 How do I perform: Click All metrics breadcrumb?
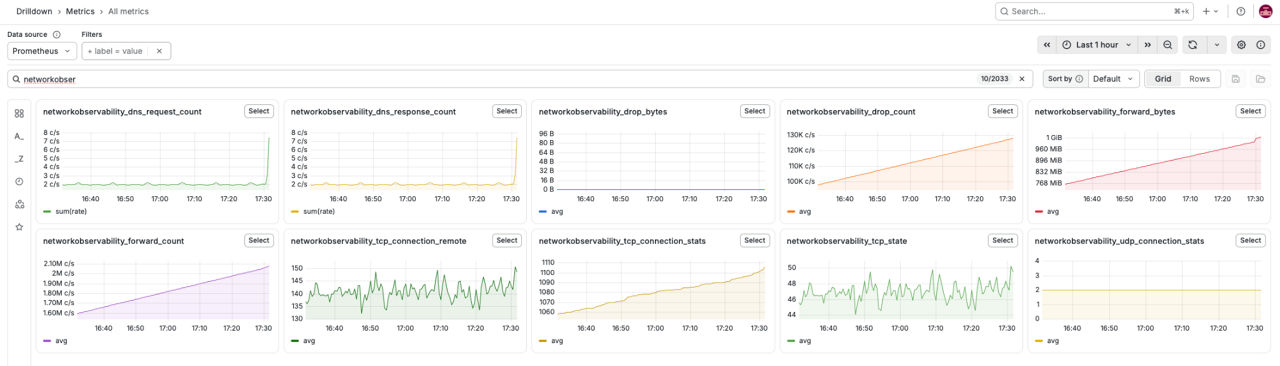tap(128, 11)
